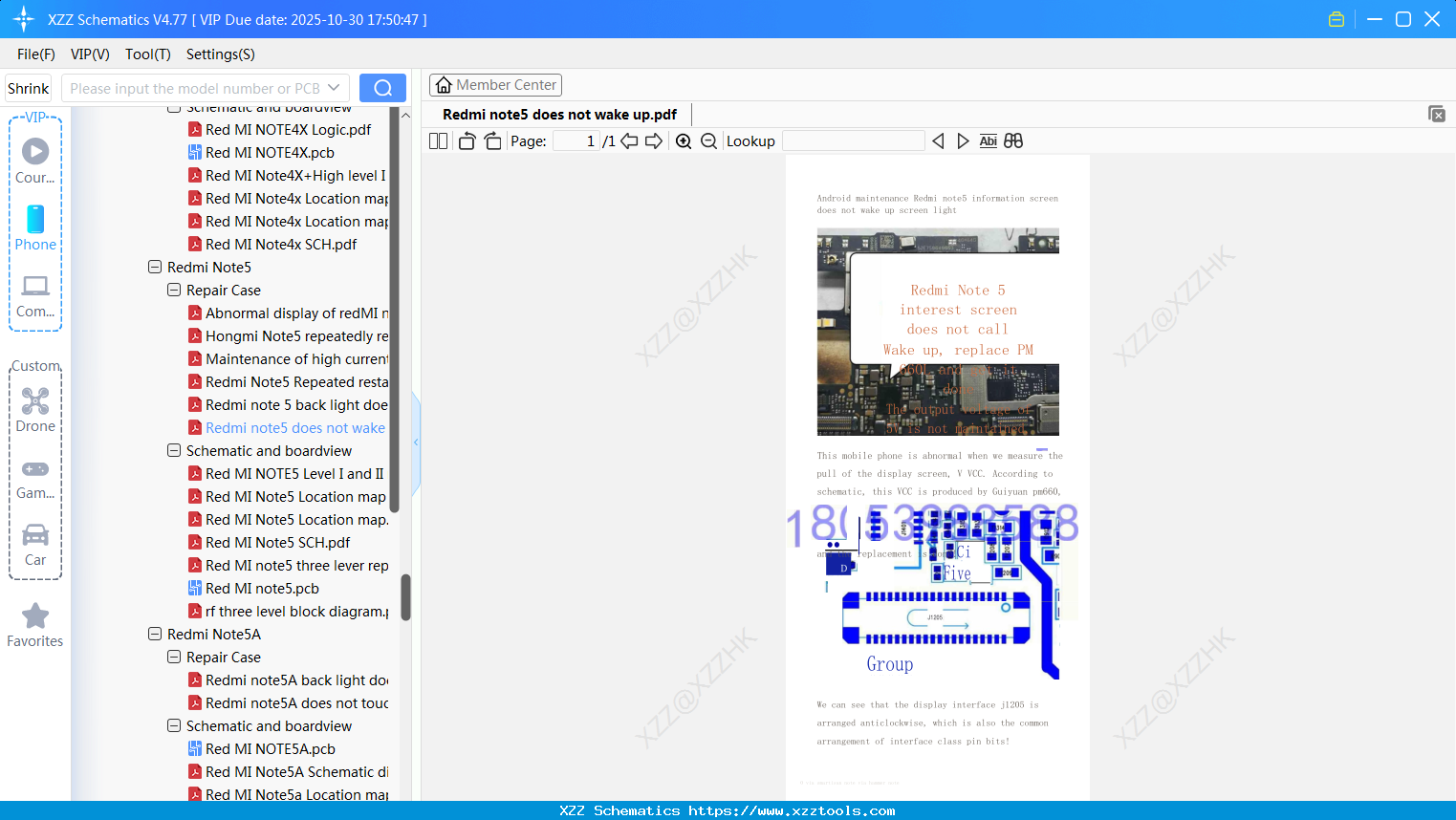Image resolution: width=1456 pixels, height=820 pixels.
Task: Open the VIP(V) menu
Action: coord(90,54)
